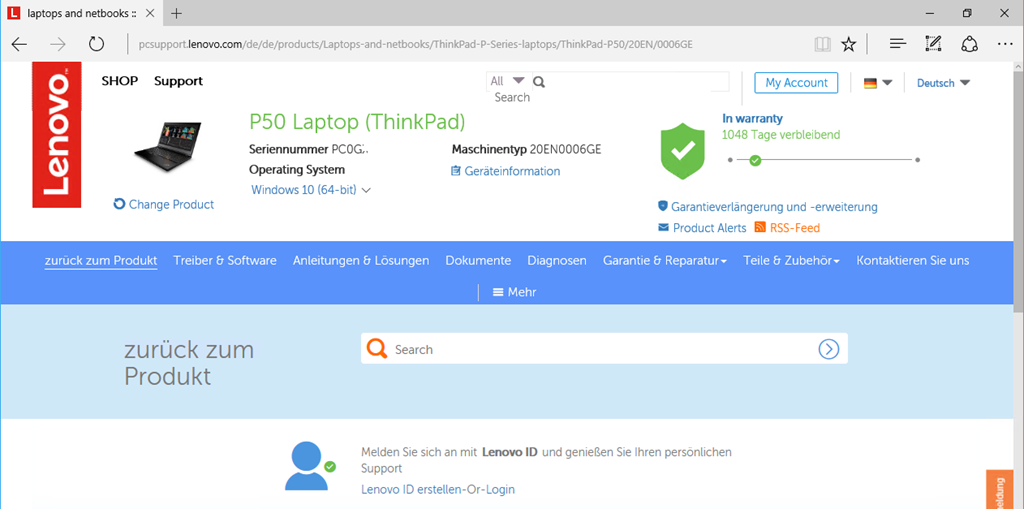Submit search with blue arrow icon

click(x=828, y=349)
